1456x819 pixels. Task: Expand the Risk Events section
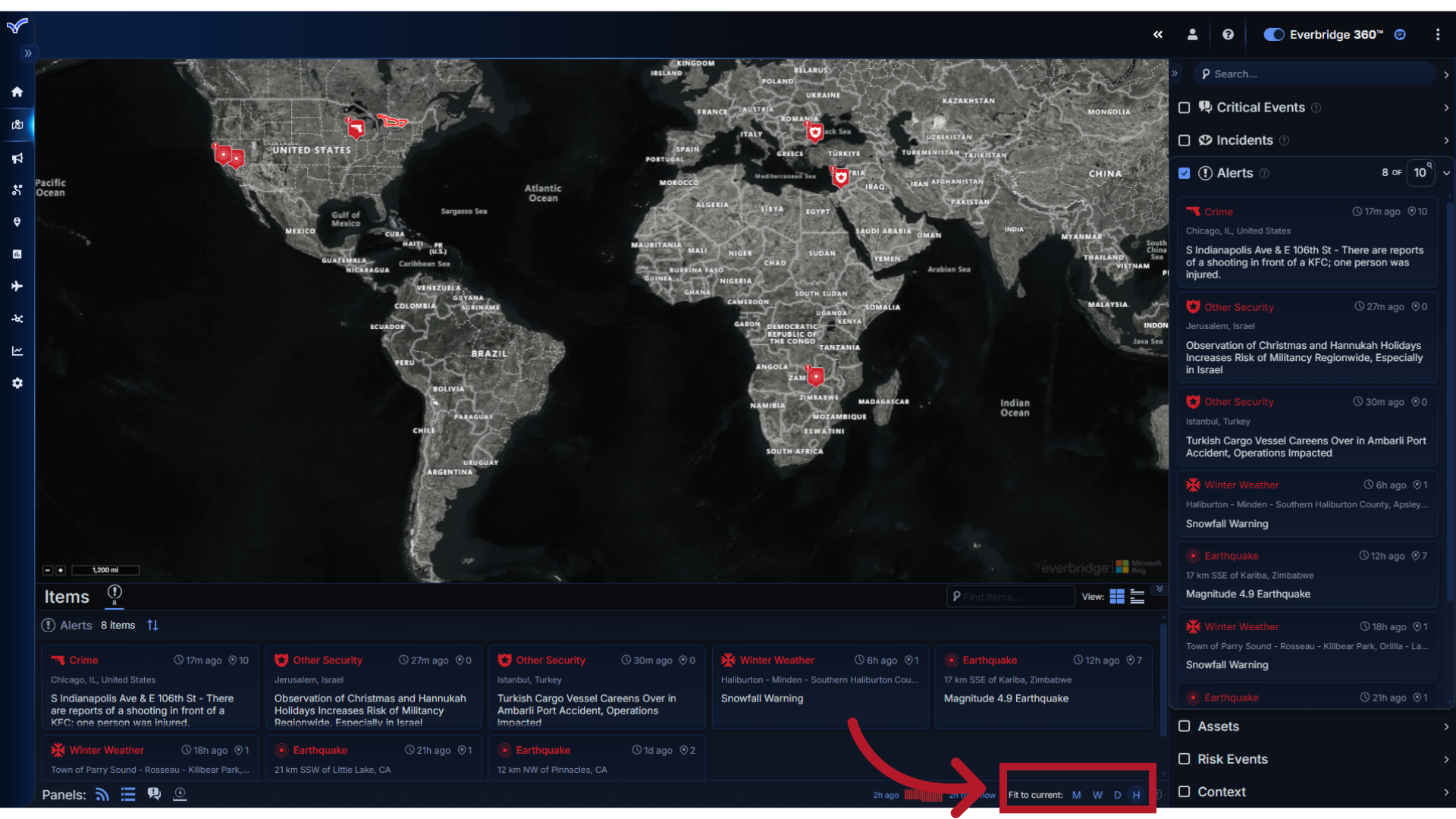1446,758
